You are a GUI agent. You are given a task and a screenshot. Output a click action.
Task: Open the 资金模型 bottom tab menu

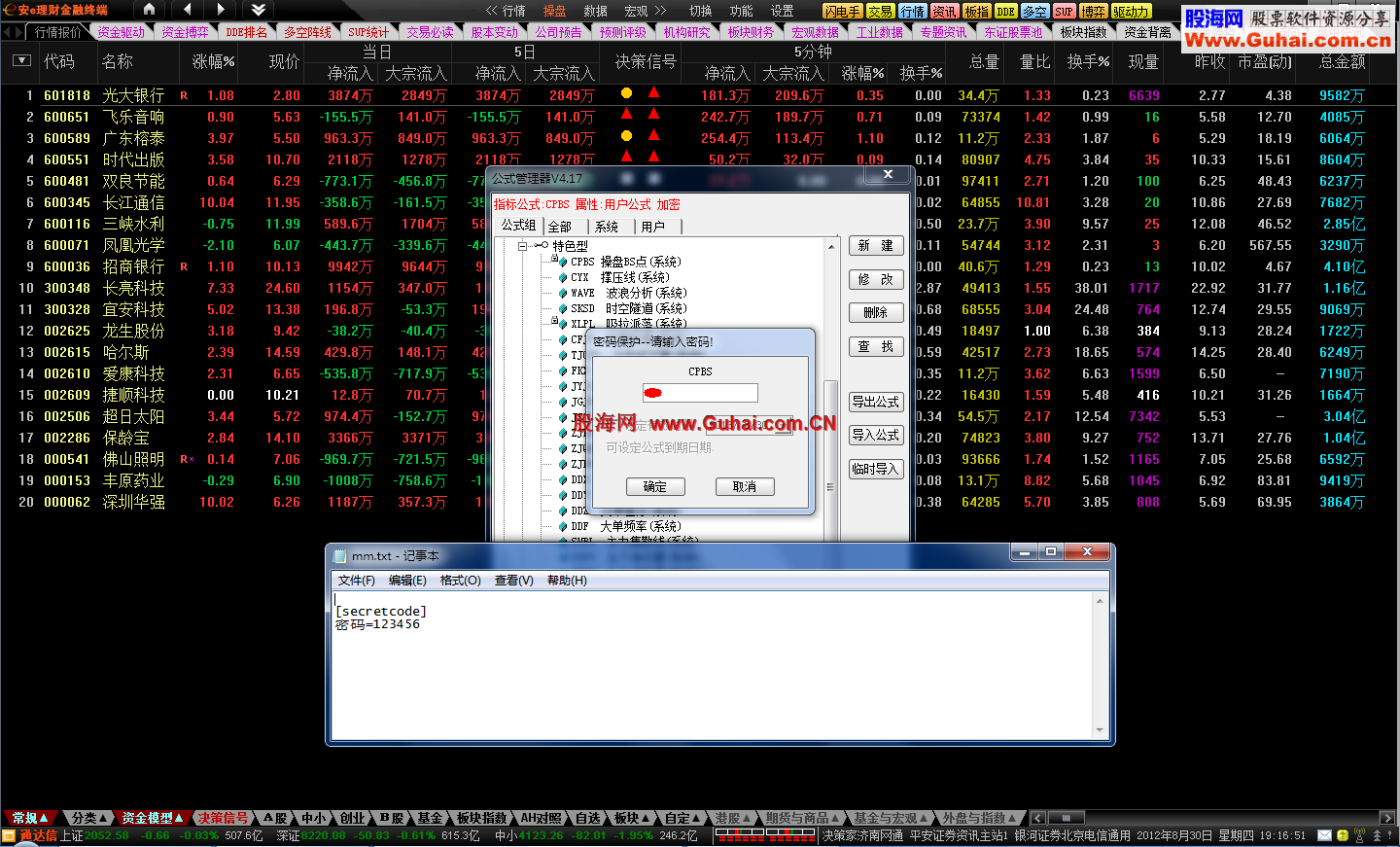[x=153, y=818]
